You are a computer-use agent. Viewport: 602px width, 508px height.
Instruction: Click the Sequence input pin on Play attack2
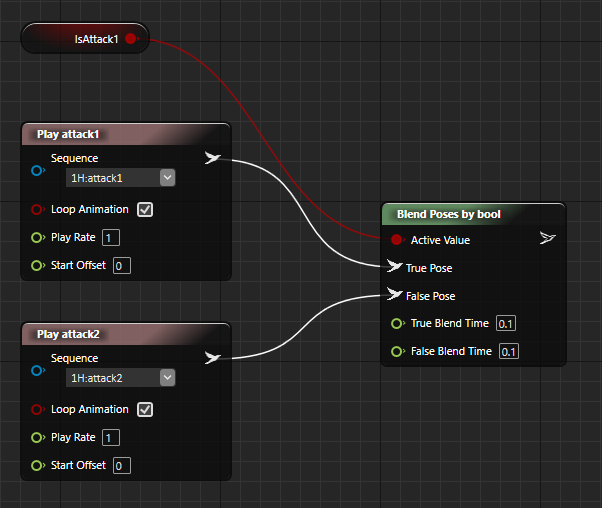[x=37, y=370]
